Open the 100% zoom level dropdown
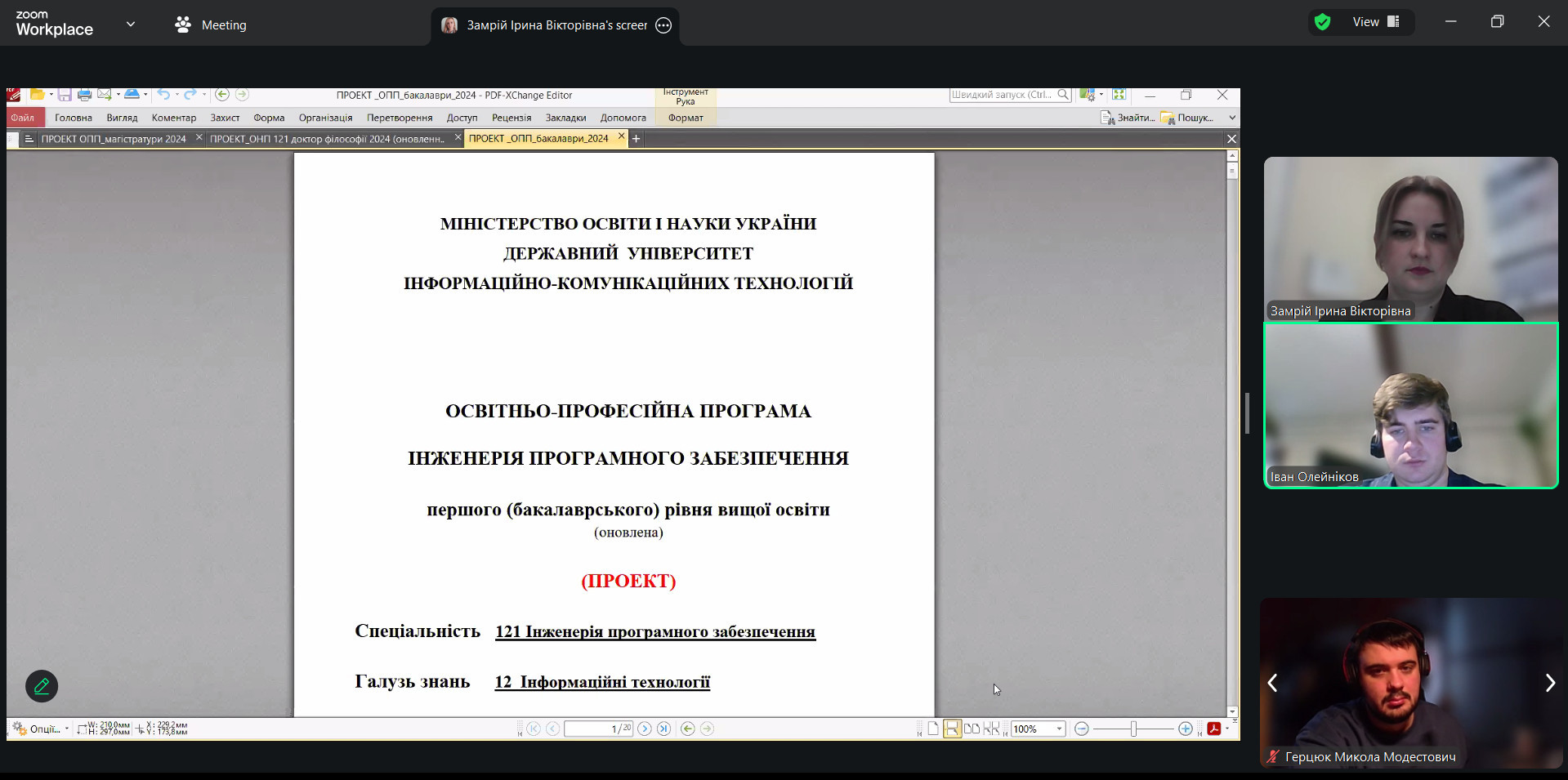The height and width of the screenshot is (780, 1568). pyautogui.click(x=1059, y=729)
